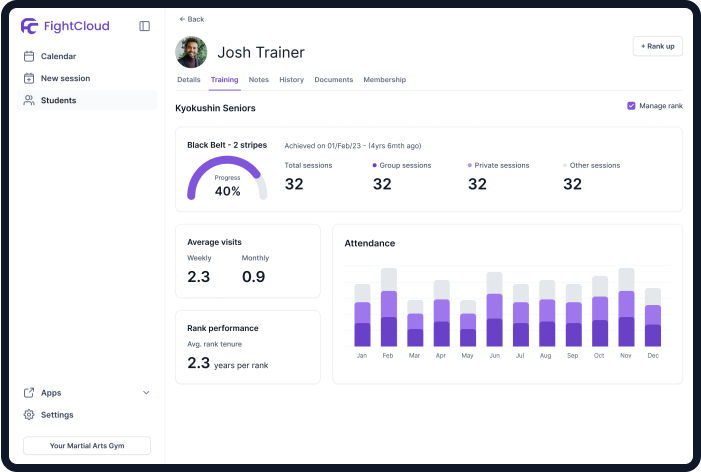
Task: Open Settings via gear icon
Action: 29,415
